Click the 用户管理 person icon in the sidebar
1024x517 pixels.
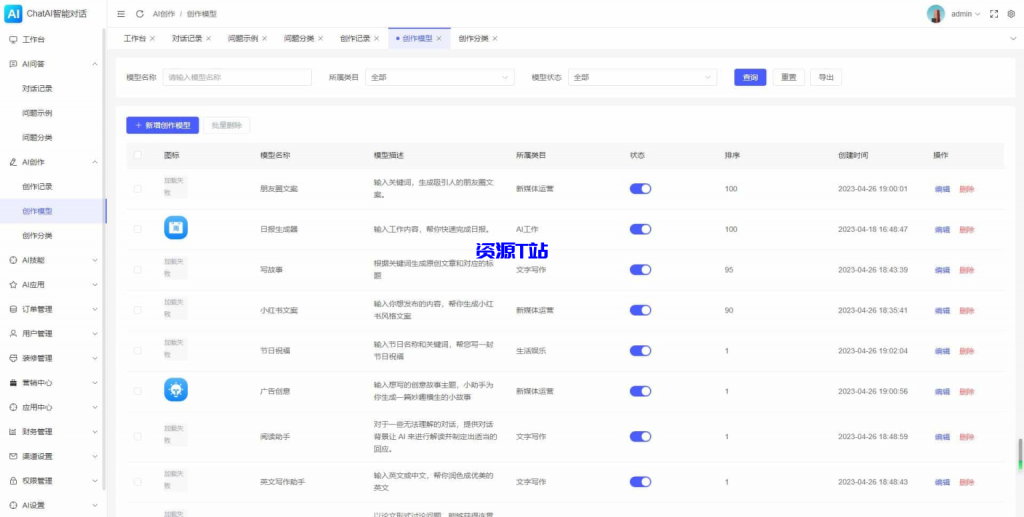tap(13, 334)
